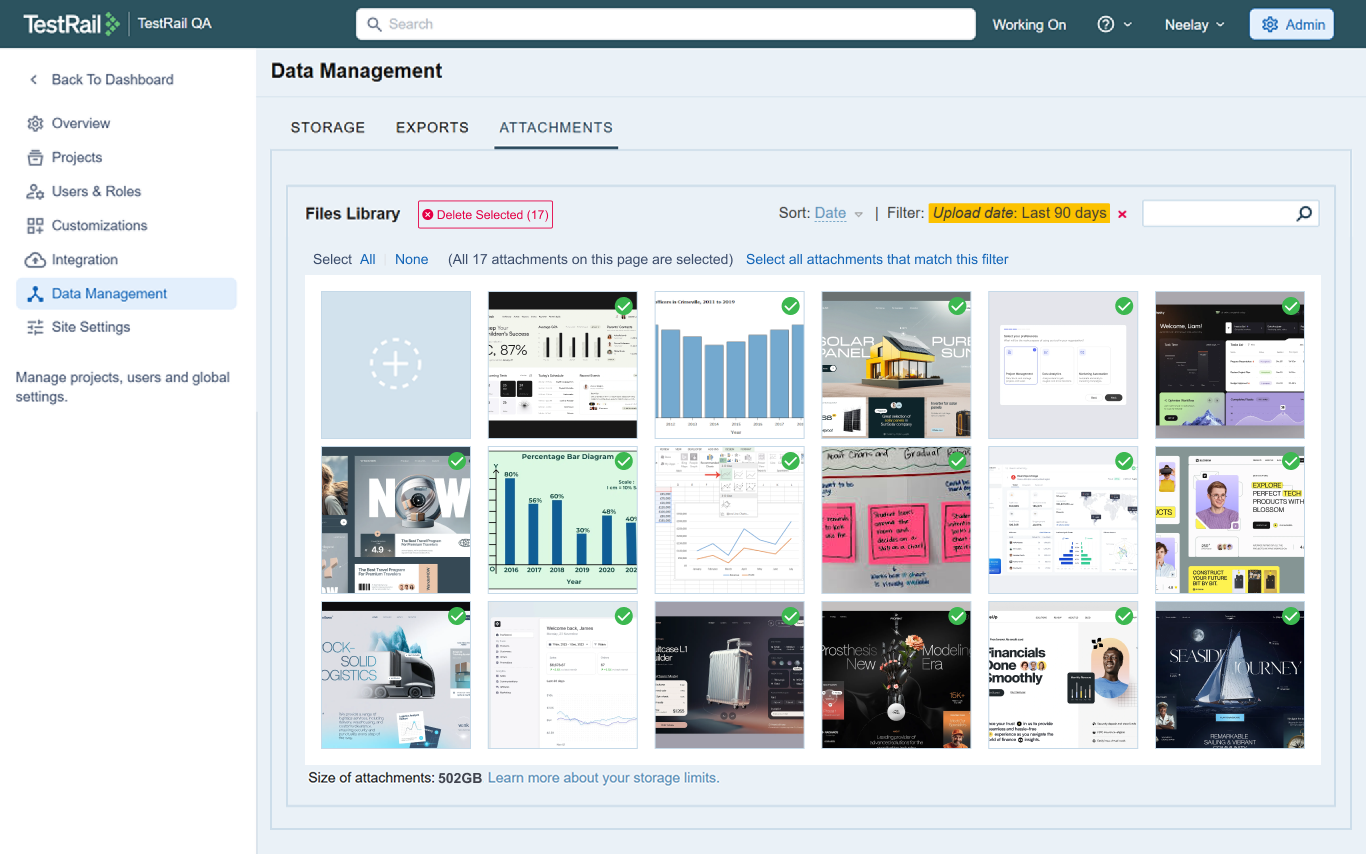Switch to the Exports tab
Screen dimensions: 1366x854
(x=432, y=127)
